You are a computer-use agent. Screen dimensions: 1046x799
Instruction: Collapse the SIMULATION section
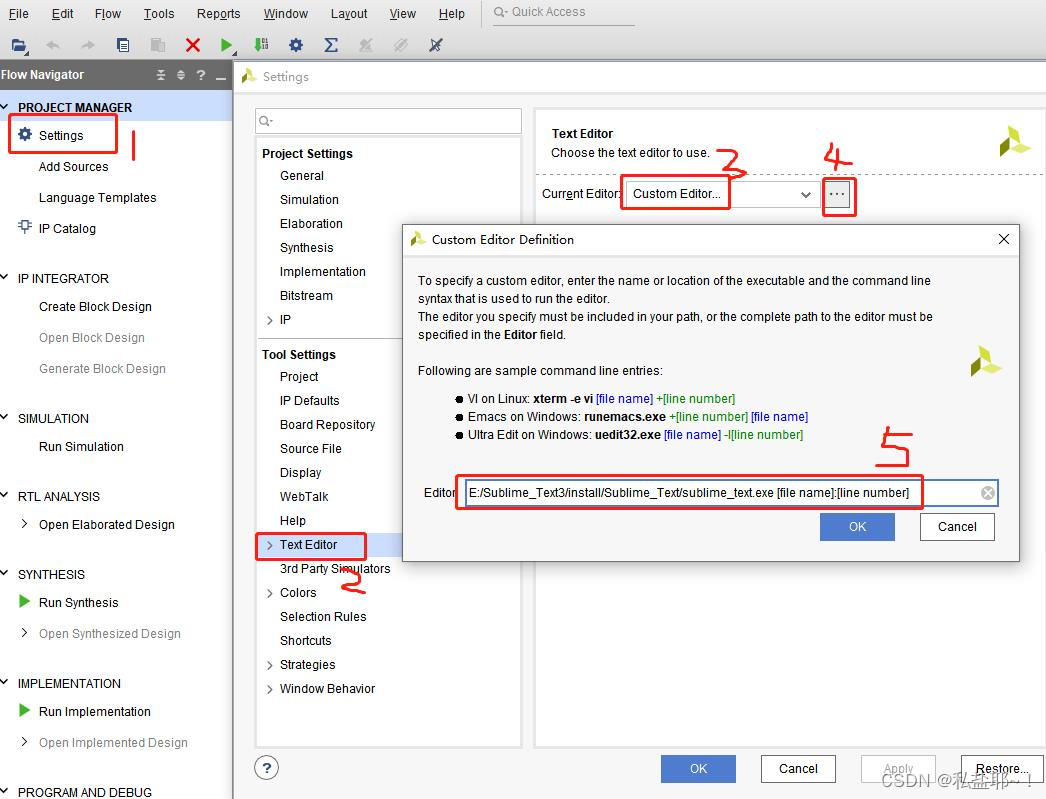click(x=5, y=418)
